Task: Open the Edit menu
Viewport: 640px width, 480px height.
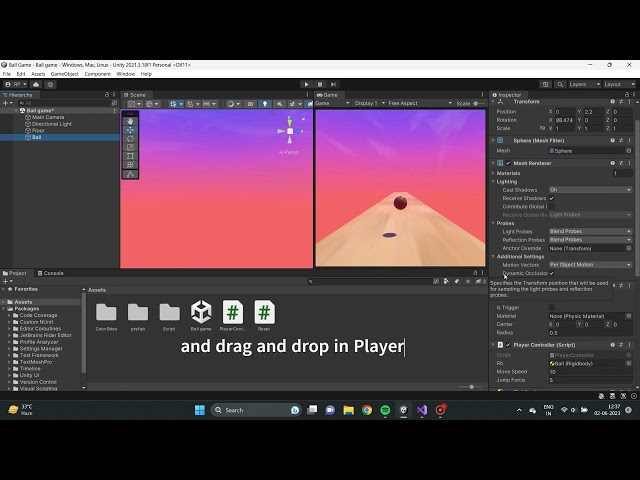Action: 21,74
